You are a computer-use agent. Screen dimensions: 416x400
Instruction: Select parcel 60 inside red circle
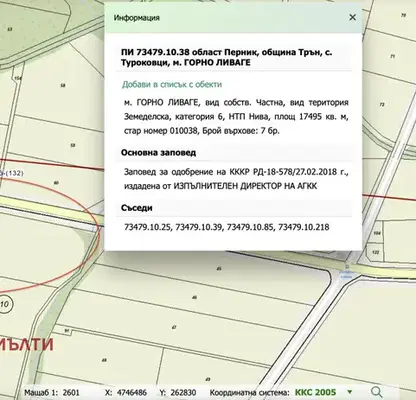pos(56,183)
